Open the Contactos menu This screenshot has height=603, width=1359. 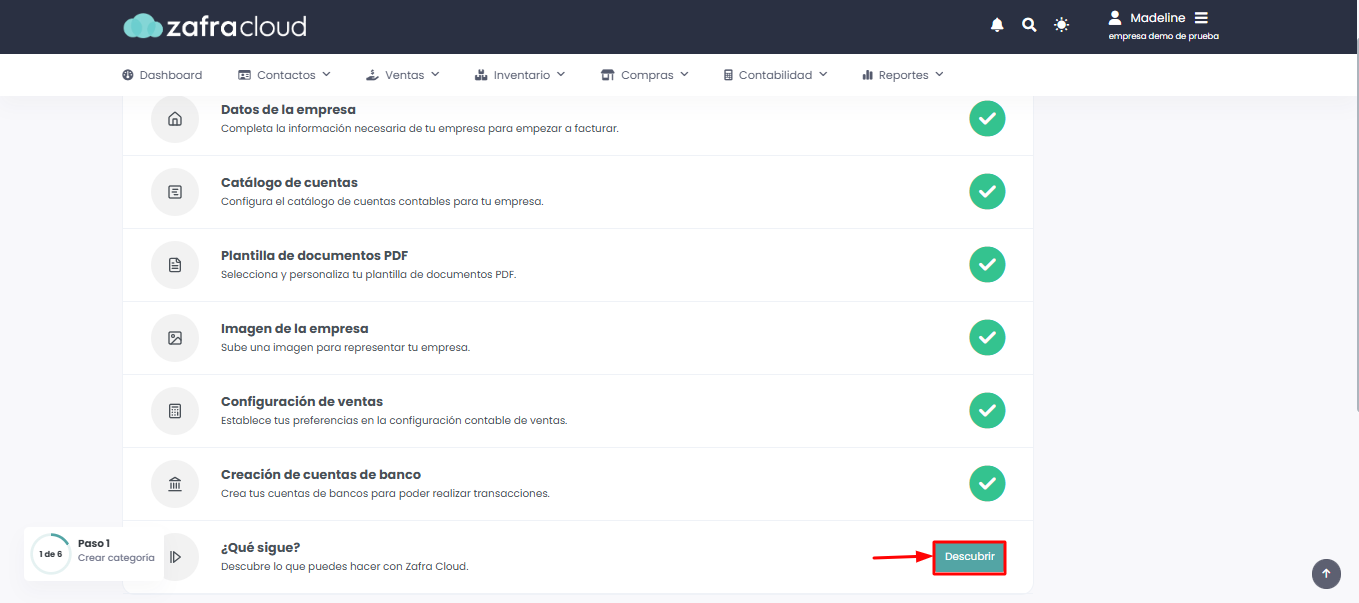pos(284,75)
